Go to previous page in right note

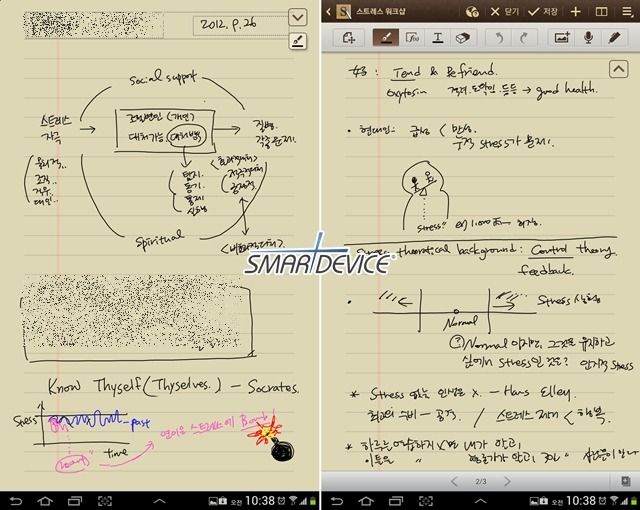coord(454,481)
